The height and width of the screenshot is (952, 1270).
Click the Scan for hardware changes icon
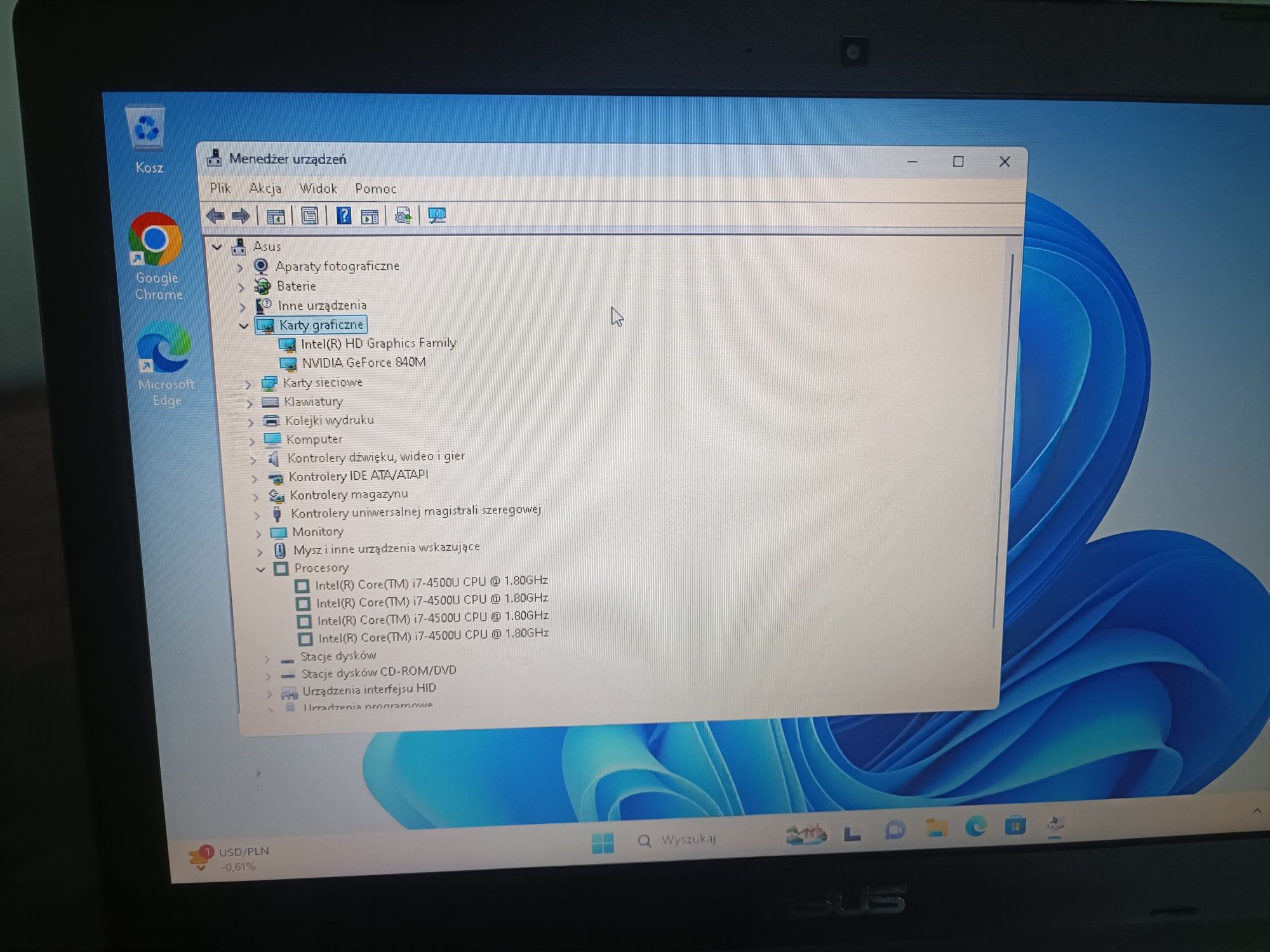pyautogui.click(x=437, y=216)
